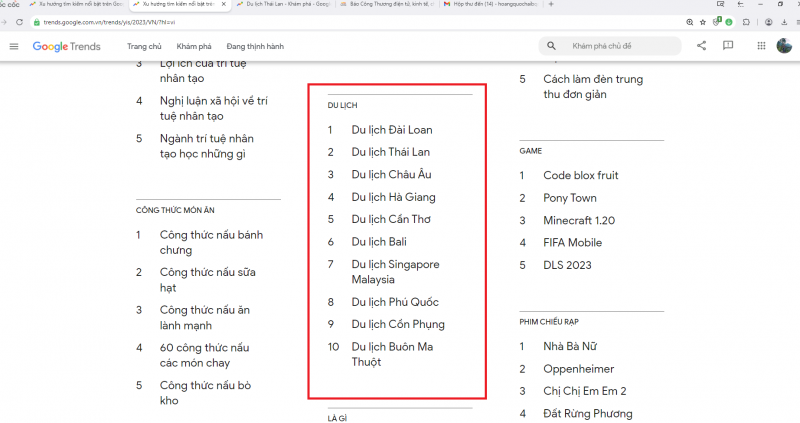Click the zoom magnifier in address bar
This screenshot has height=423, width=800.
pyautogui.click(x=692, y=20)
